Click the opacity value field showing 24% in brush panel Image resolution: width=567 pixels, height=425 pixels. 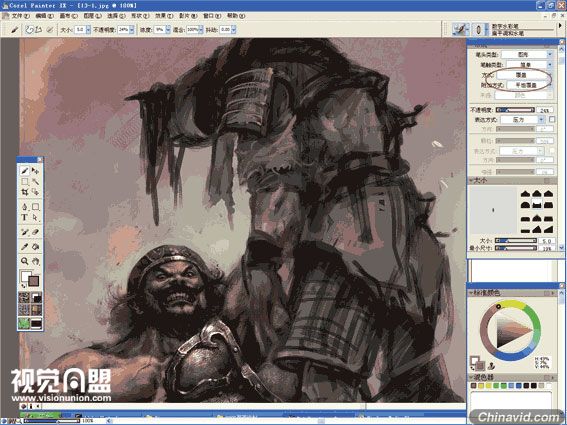click(545, 110)
